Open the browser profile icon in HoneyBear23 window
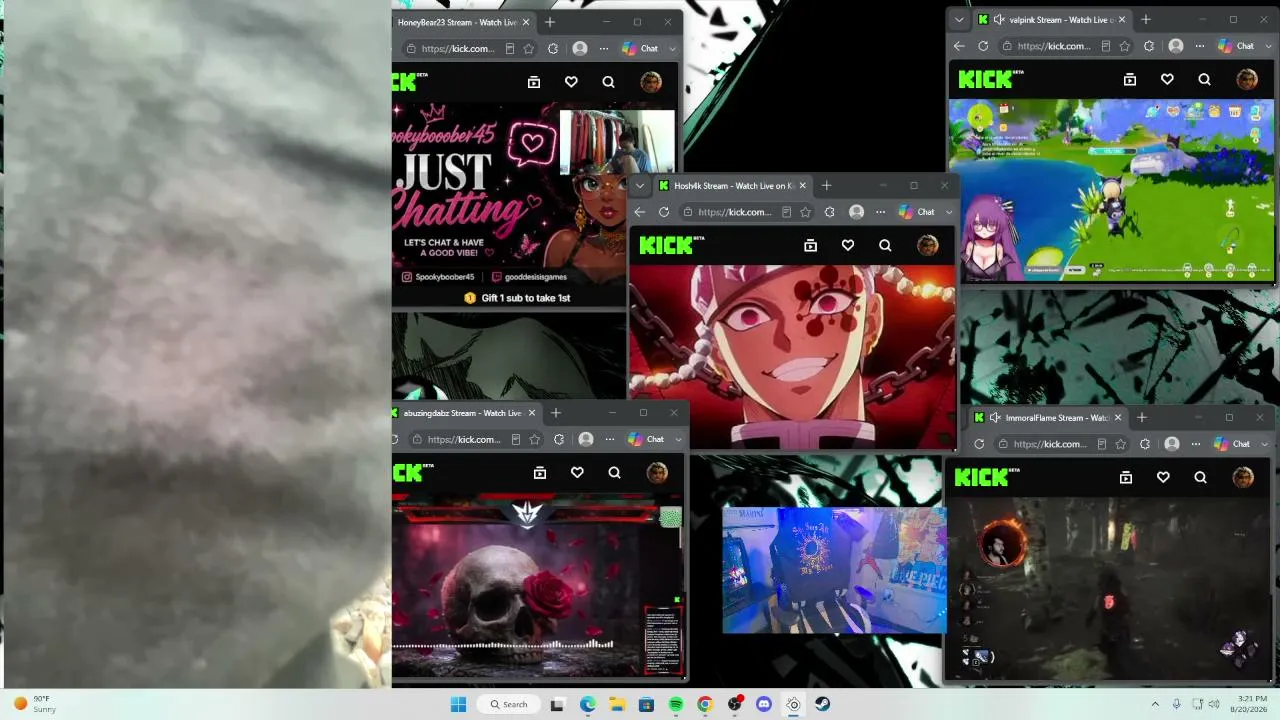This screenshot has width=1280, height=720. (x=580, y=48)
